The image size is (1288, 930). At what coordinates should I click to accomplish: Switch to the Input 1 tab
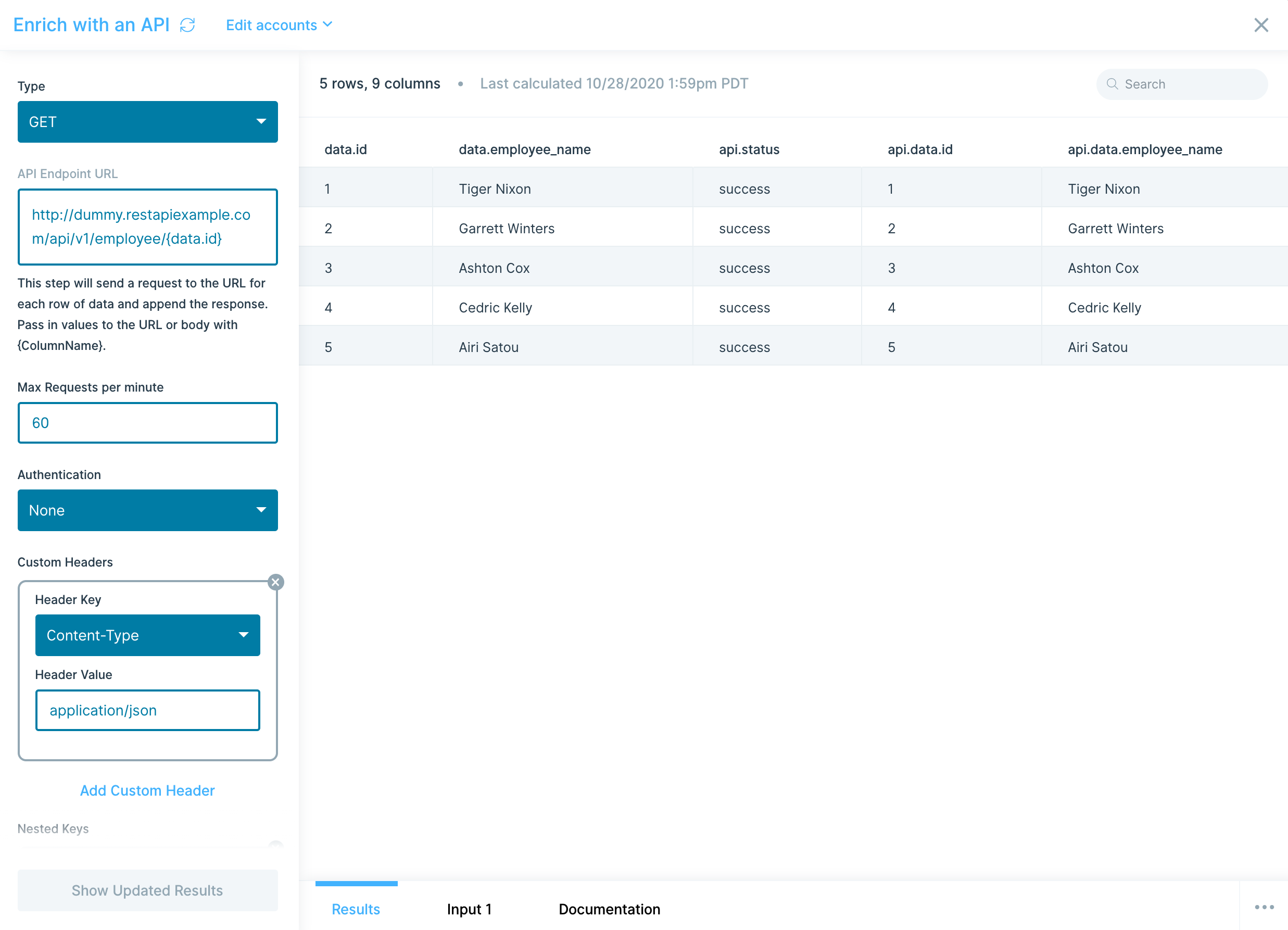click(469, 909)
